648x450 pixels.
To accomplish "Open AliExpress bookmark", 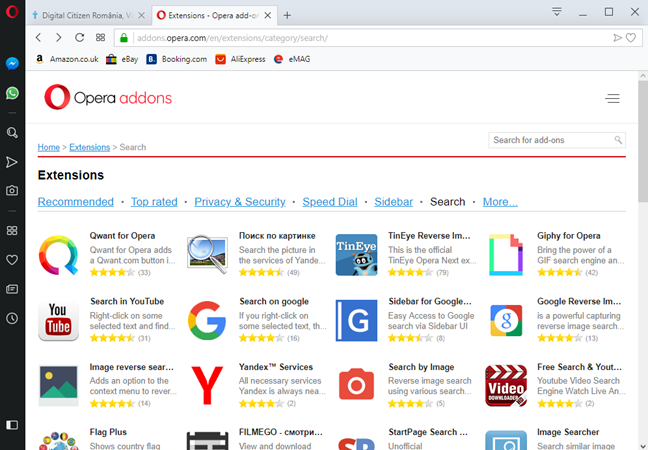I will [x=241, y=59].
